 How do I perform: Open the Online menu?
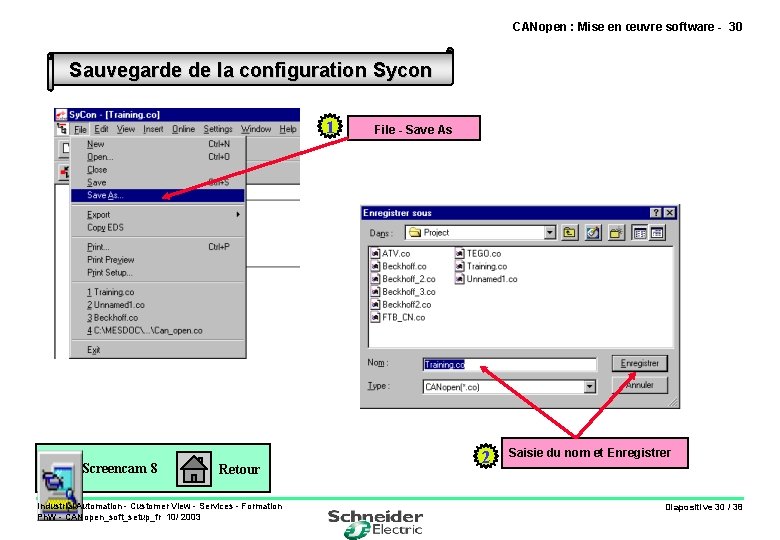coord(184,129)
